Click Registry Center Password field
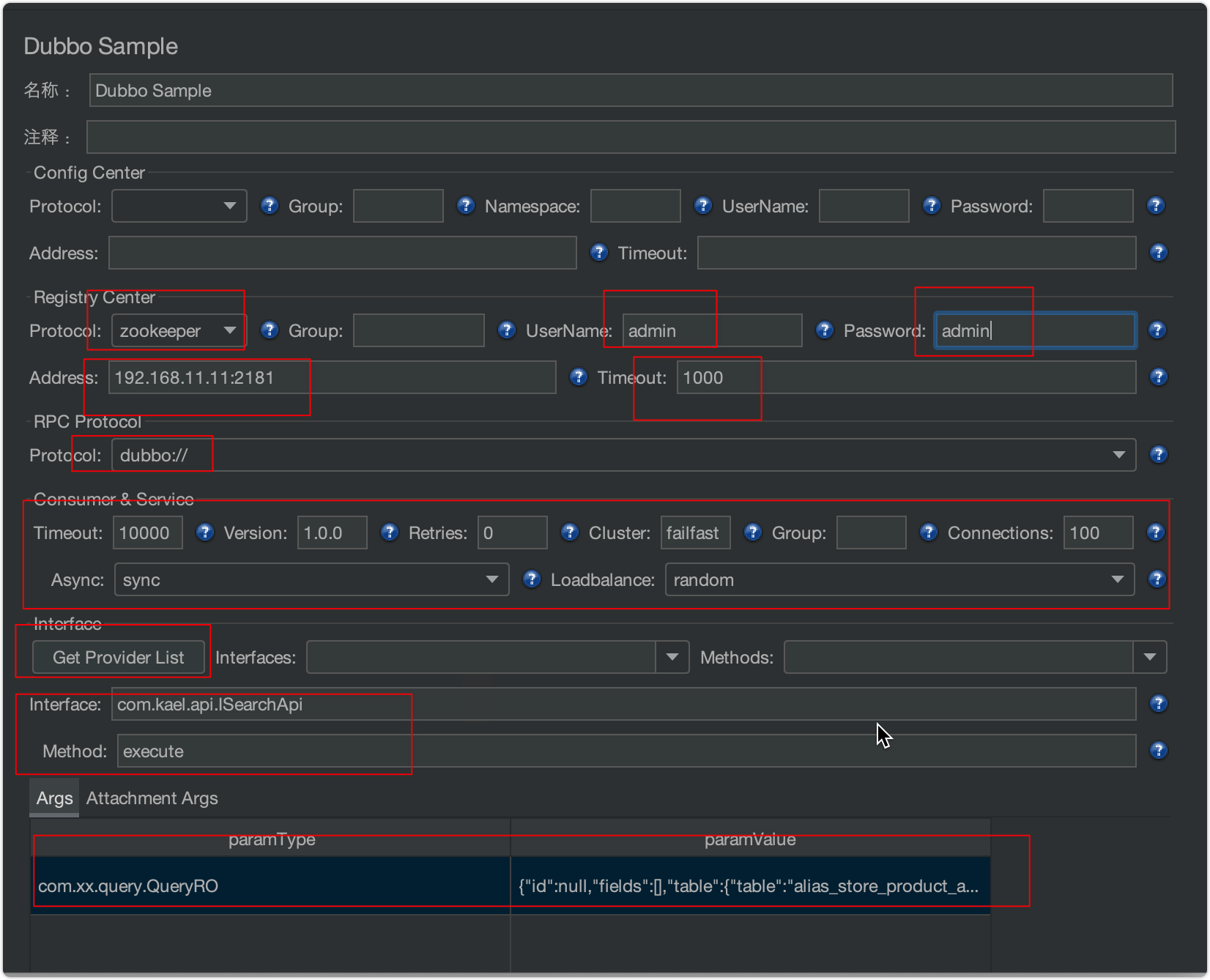This screenshot has width=1210, height=980. click(x=1036, y=330)
